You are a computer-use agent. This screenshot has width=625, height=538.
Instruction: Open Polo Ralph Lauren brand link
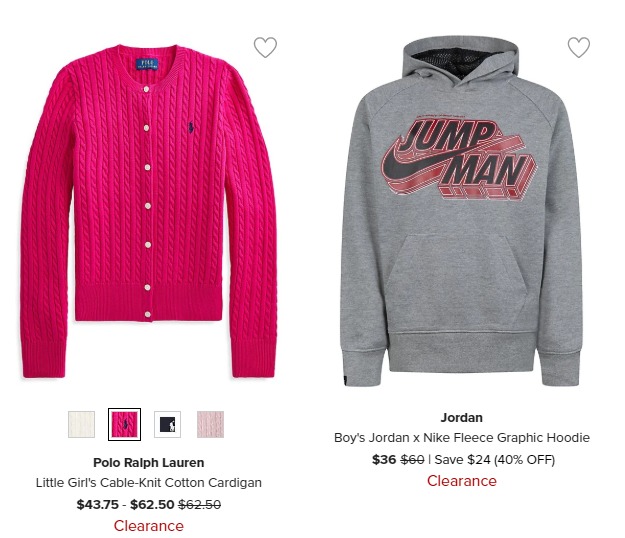149,463
